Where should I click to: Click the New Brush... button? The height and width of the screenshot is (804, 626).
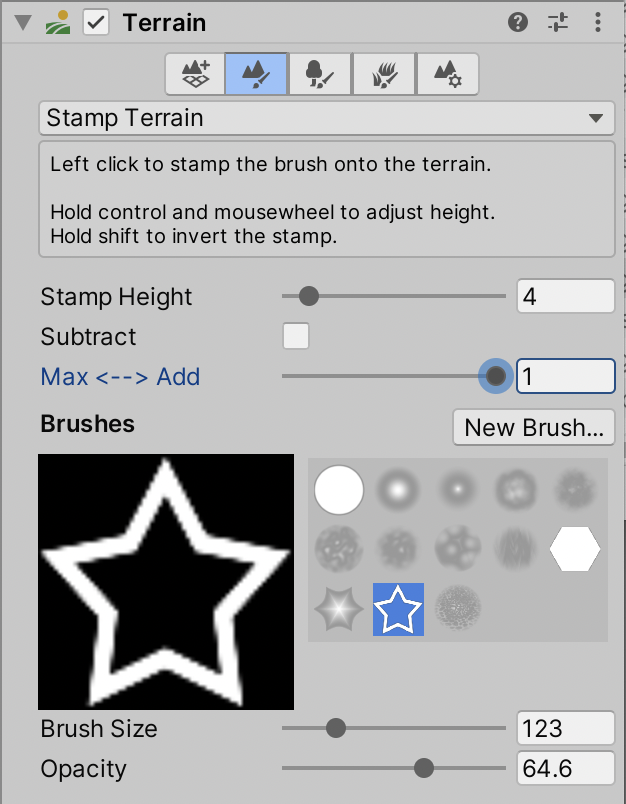point(534,428)
